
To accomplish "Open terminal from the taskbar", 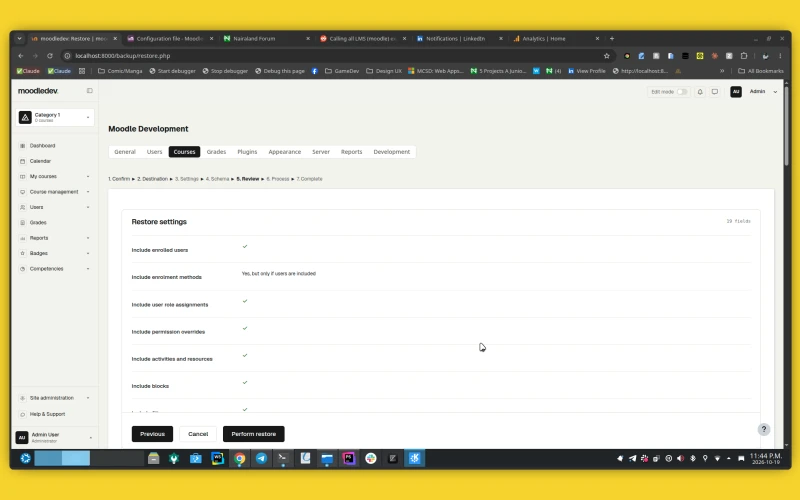I will pyautogui.click(x=282, y=458).
